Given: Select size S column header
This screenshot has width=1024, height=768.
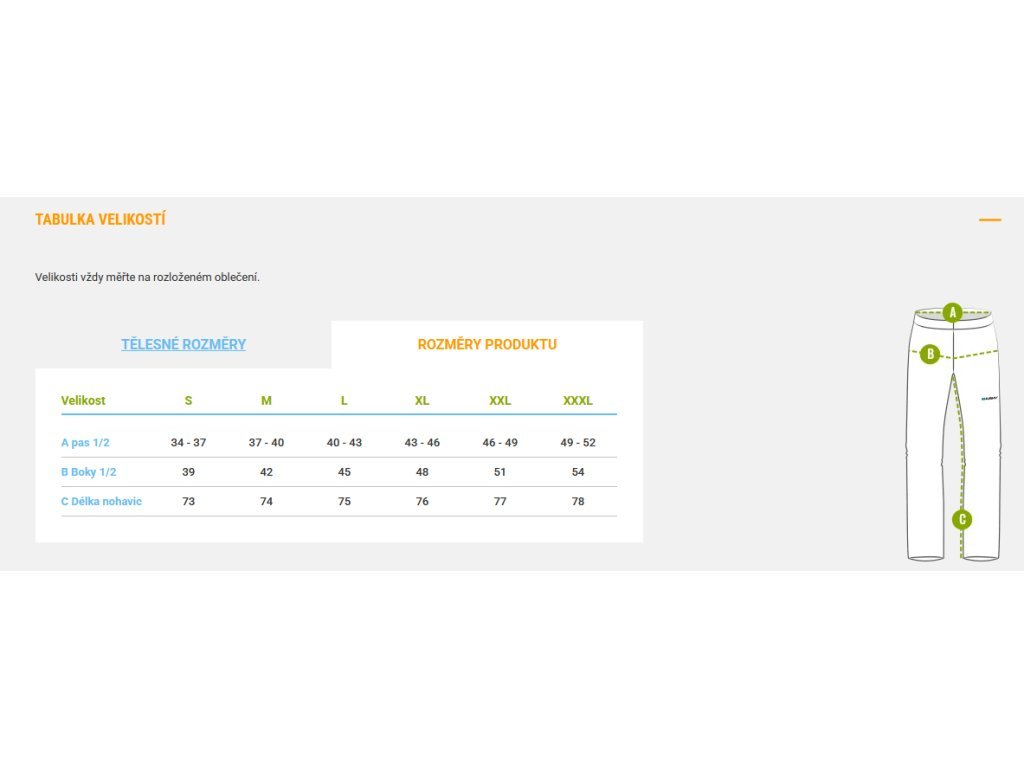Looking at the screenshot, I should [x=188, y=400].
